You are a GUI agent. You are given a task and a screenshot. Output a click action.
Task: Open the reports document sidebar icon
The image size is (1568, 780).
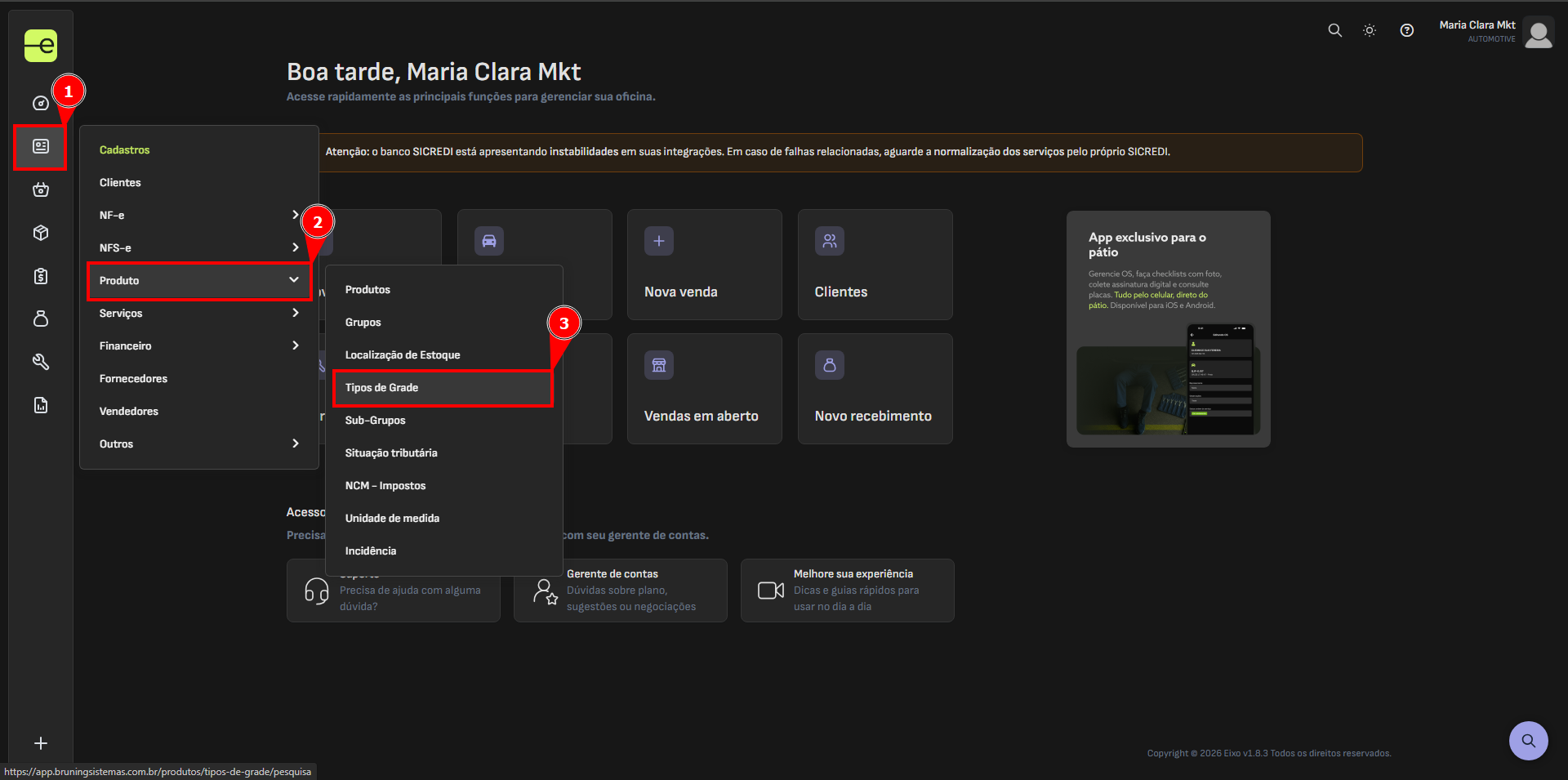pos(41,405)
